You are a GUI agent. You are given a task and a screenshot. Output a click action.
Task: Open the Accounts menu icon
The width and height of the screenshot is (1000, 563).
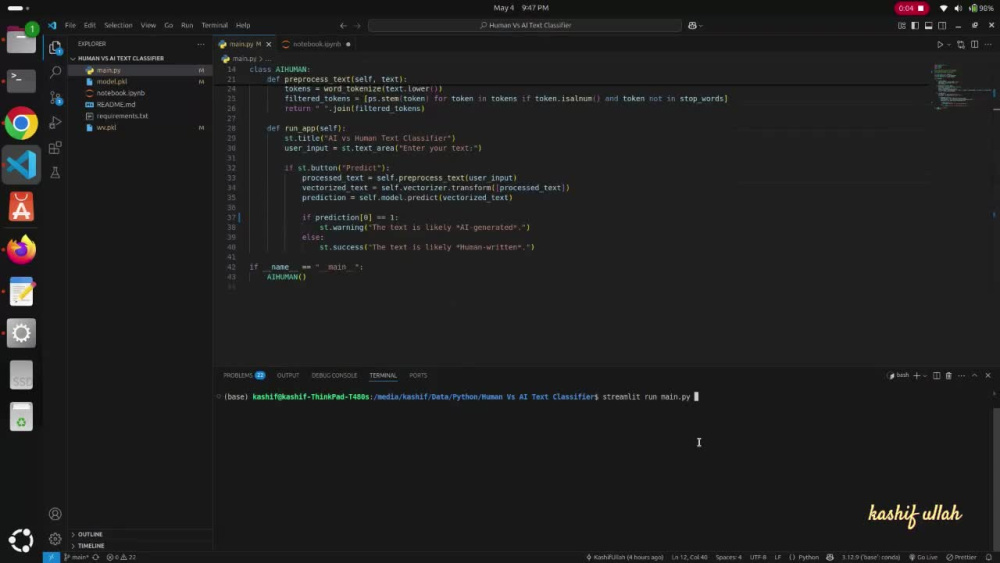coord(55,514)
